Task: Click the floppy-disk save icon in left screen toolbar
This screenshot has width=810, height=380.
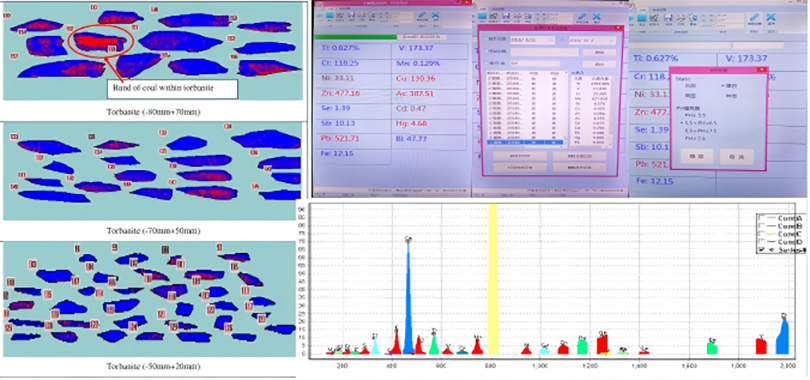Action: [x=351, y=15]
